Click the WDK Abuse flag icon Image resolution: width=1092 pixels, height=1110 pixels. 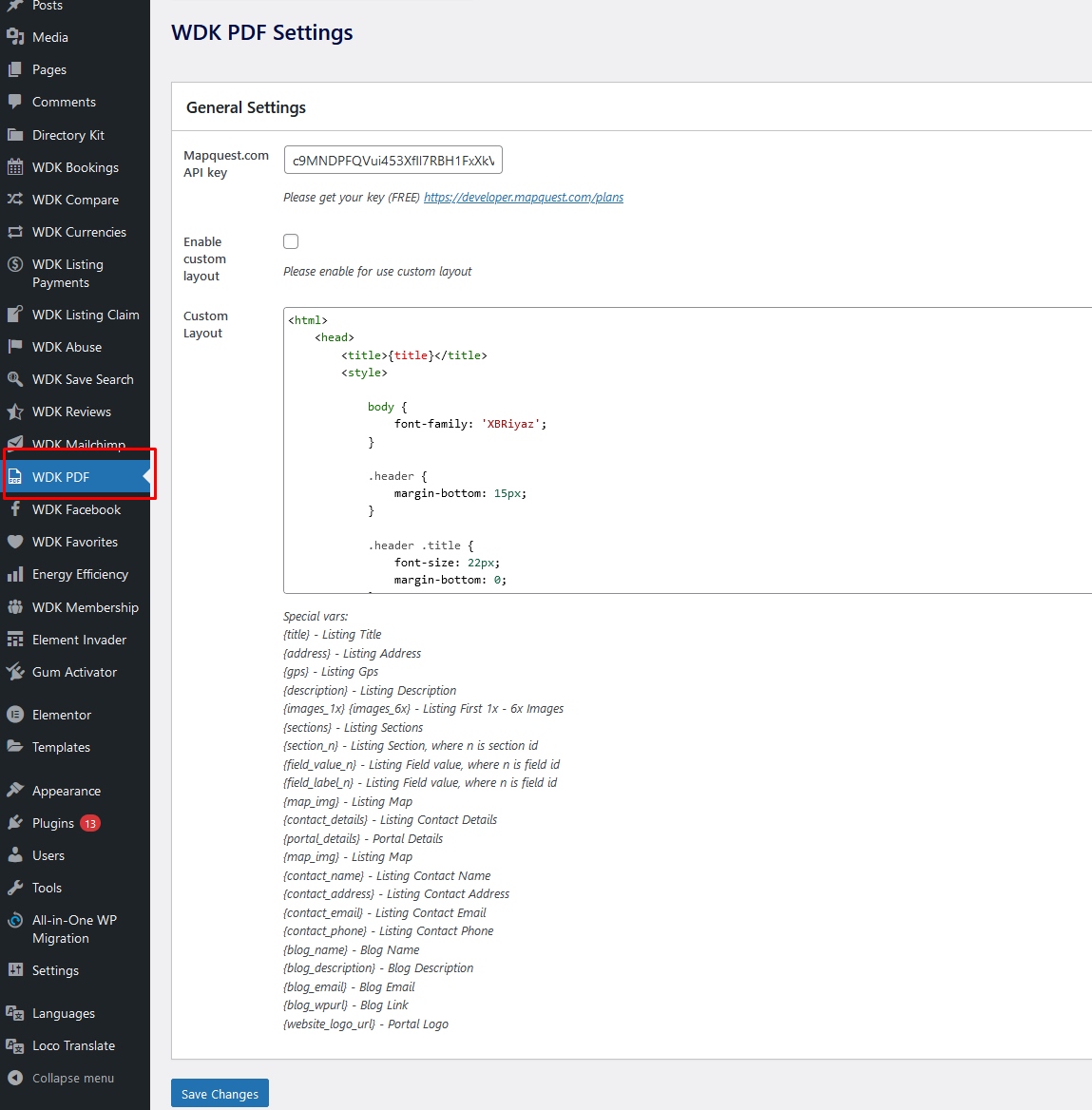[x=15, y=347]
